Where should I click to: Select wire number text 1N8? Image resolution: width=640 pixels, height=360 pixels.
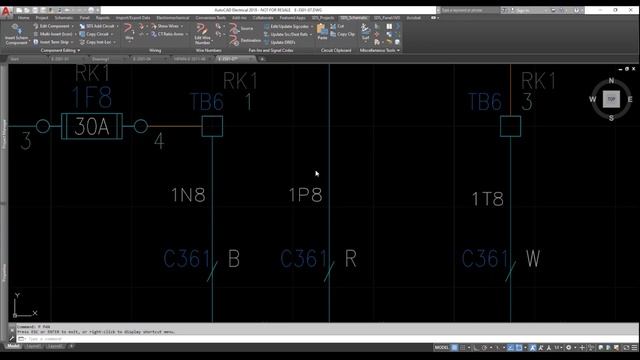point(188,195)
